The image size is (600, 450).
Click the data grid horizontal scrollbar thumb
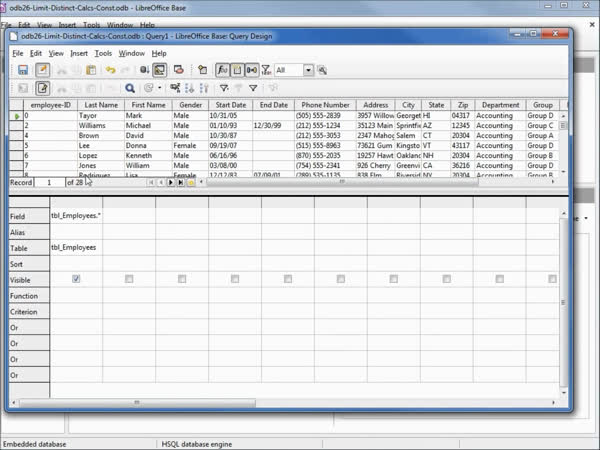coord(342,182)
